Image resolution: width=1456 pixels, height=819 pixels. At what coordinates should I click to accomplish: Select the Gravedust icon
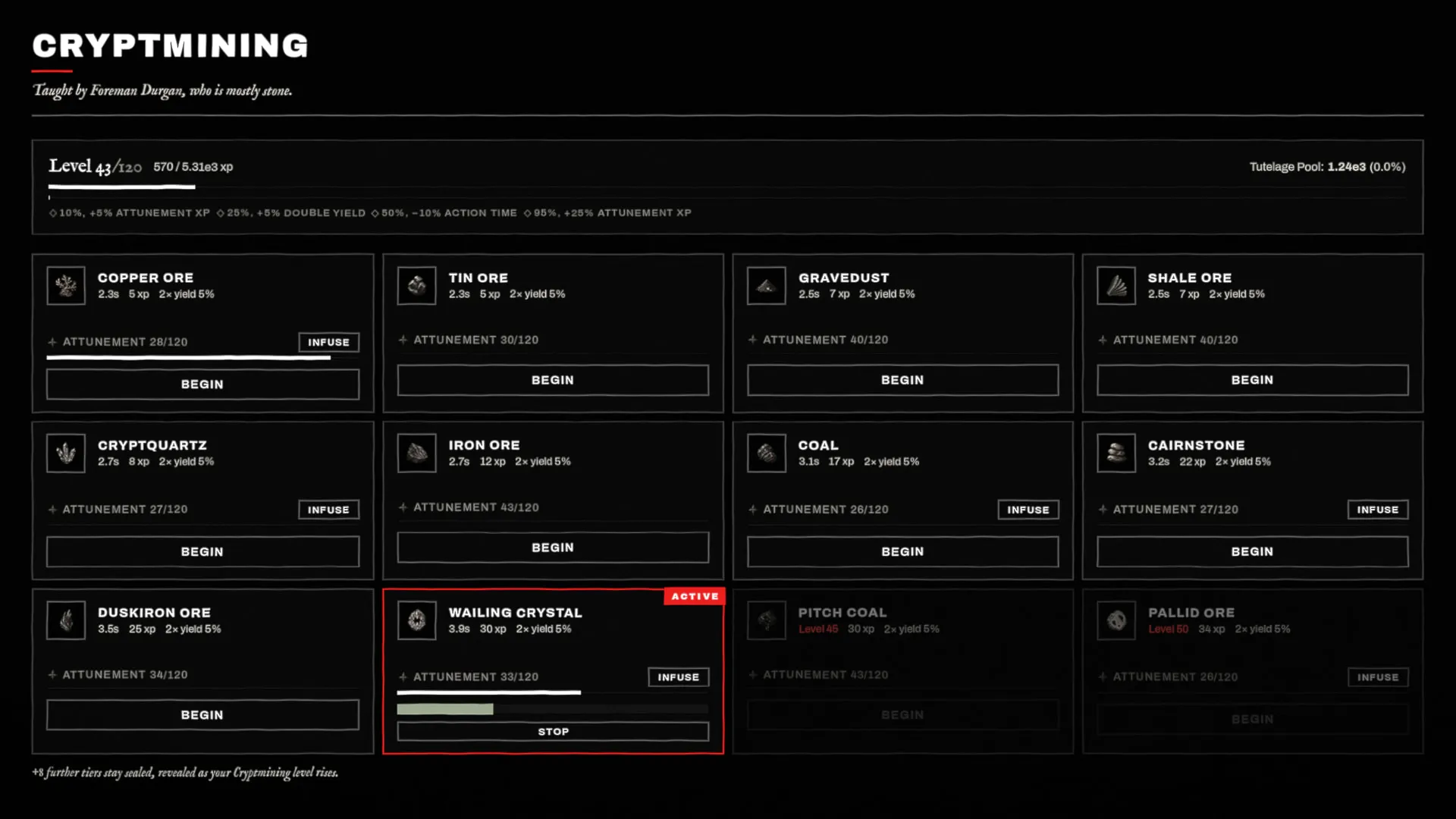click(766, 286)
